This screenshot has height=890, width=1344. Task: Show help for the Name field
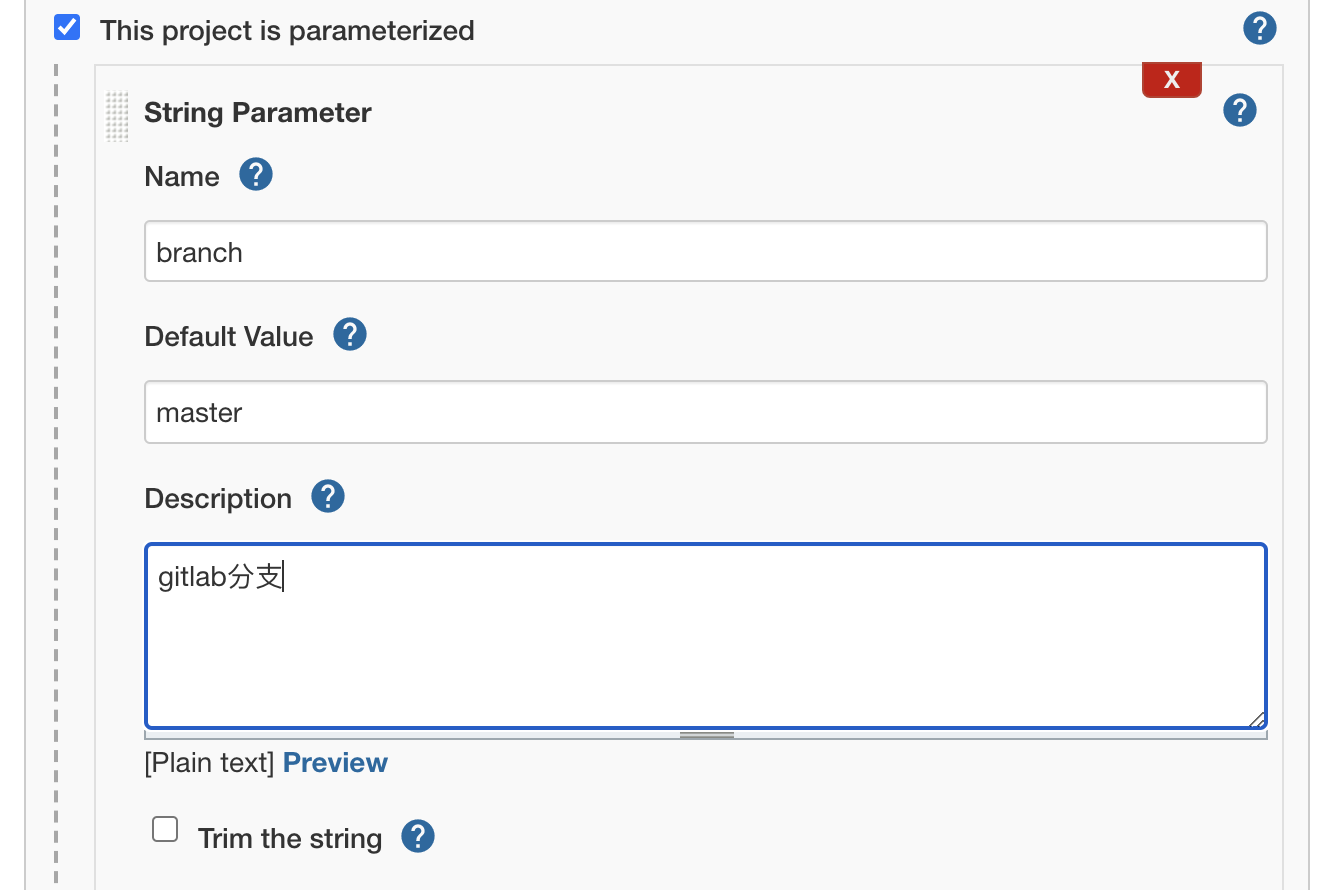pyautogui.click(x=256, y=175)
